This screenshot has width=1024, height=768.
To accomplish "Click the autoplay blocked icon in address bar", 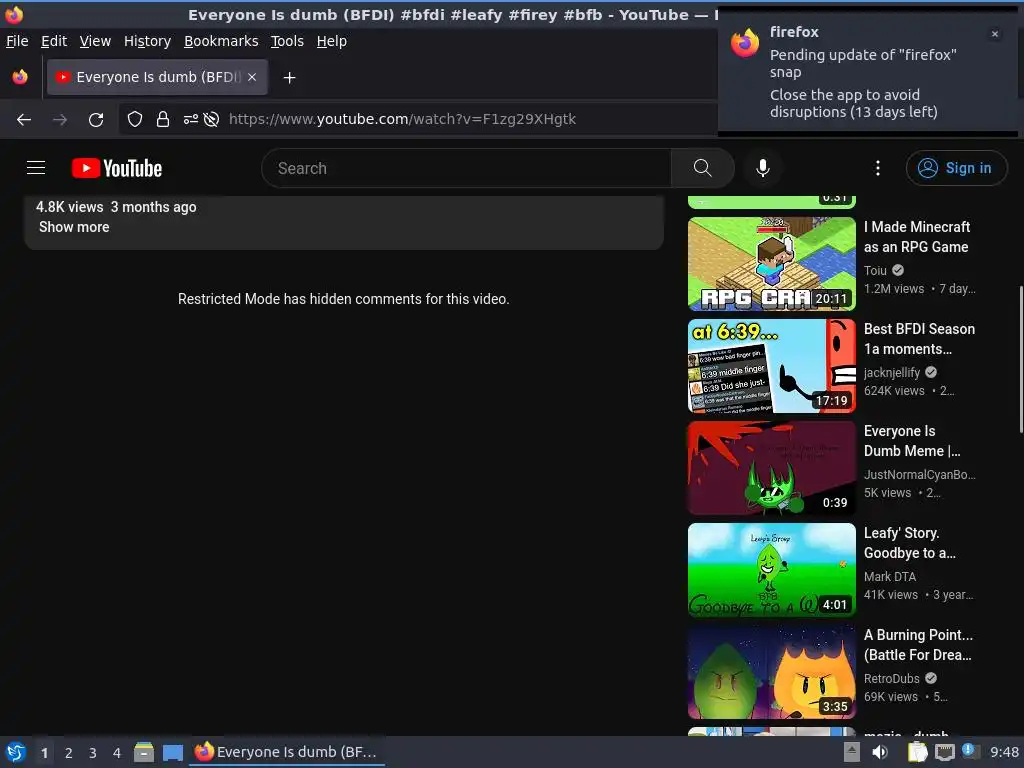I will [211, 119].
